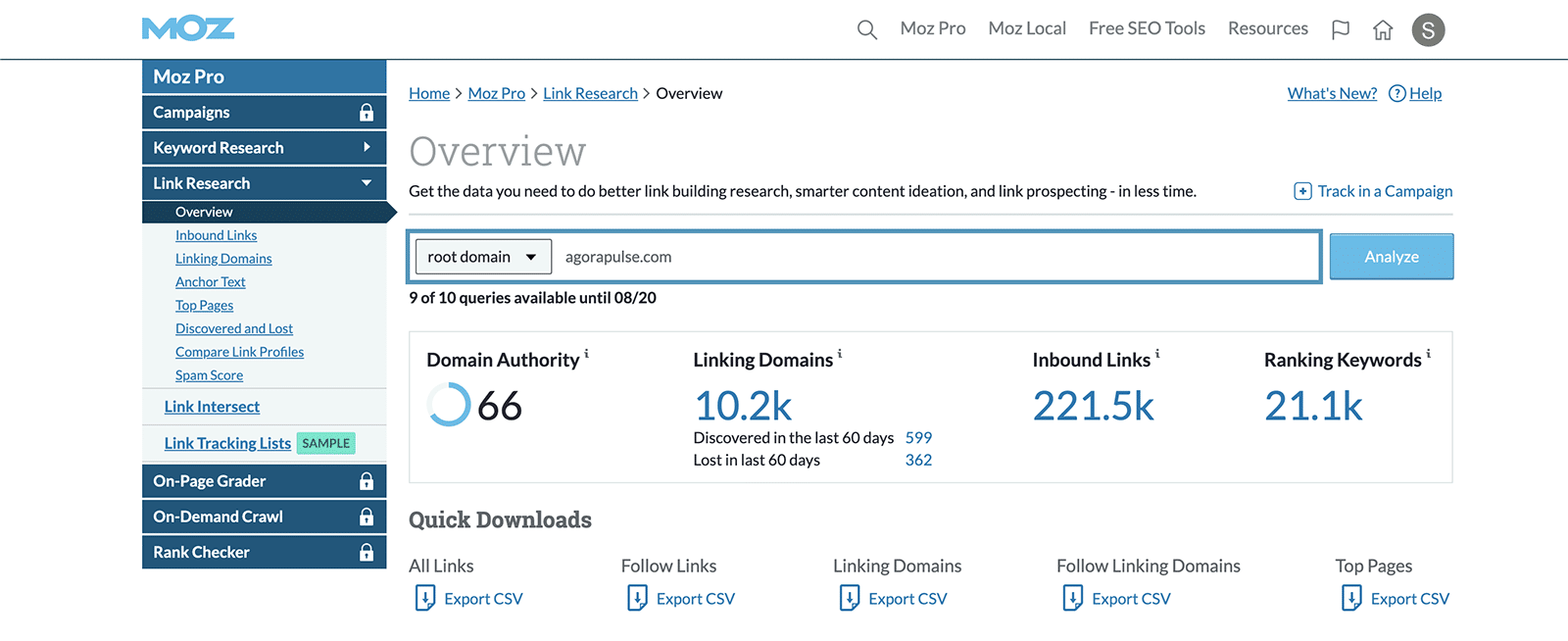Image resolution: width=1568 pixels, height=641 pixels.
Task: Click the Moz logo
Action: [x=188, y=29]
